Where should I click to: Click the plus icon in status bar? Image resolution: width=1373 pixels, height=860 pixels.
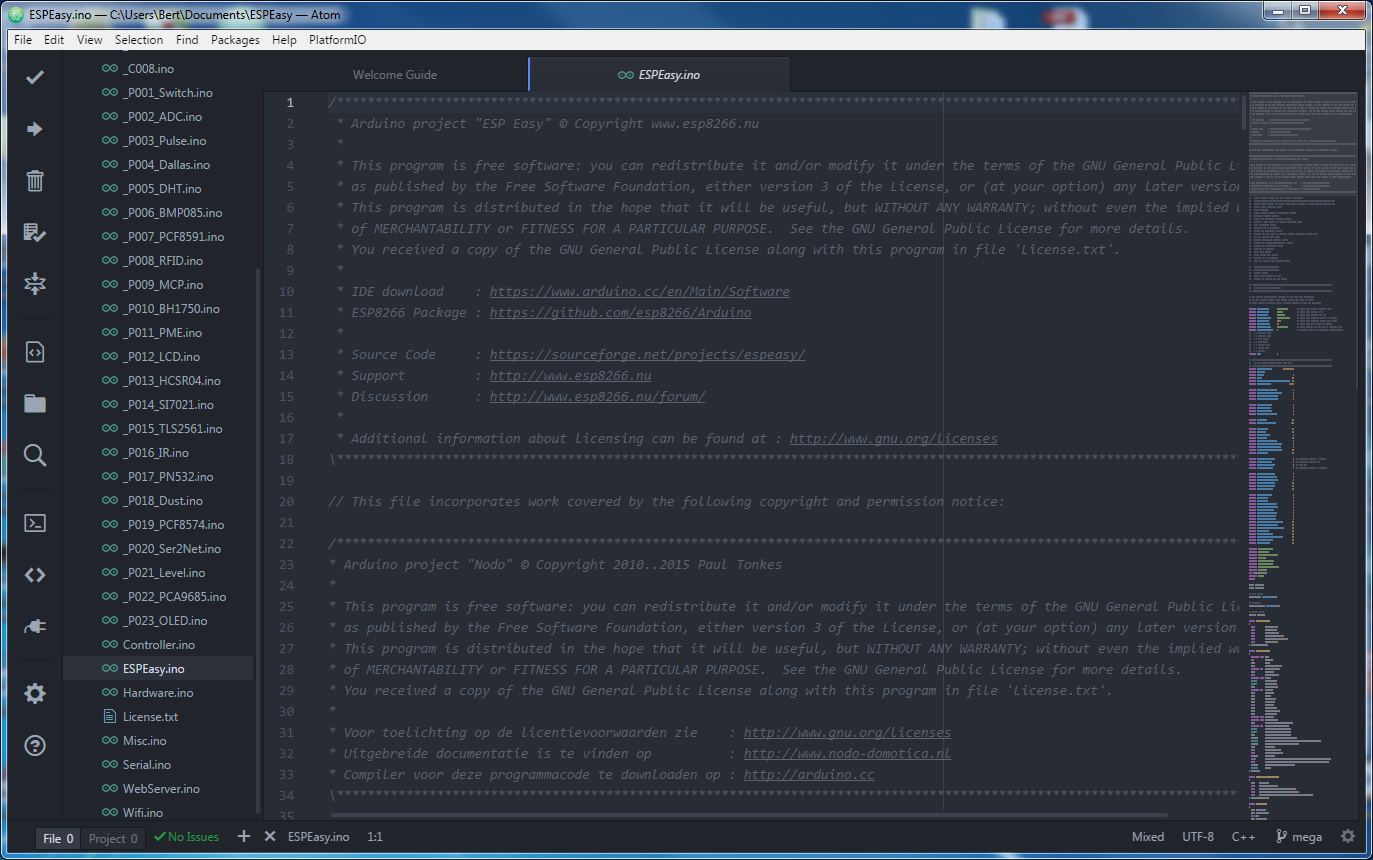[x=244, y=836]
